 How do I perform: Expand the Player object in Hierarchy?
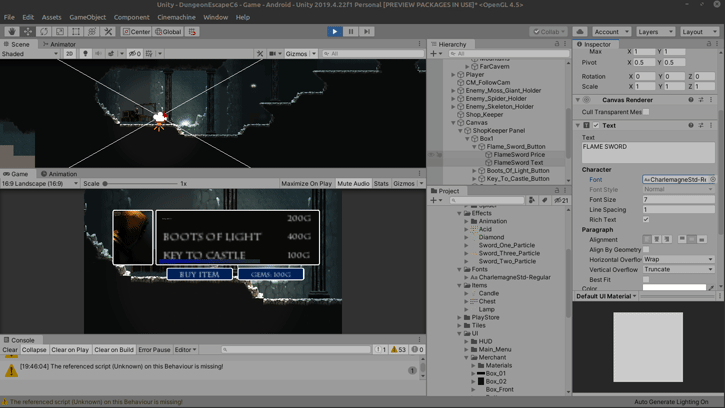click(x=453, y=74)
